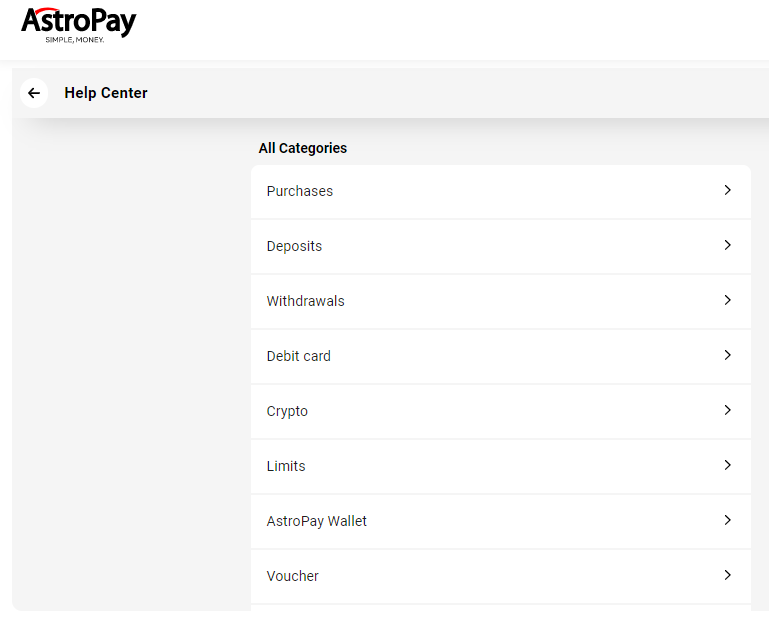
Task: Click the AstroPay Wallet row arrow
Action: [x=727, y=520]
